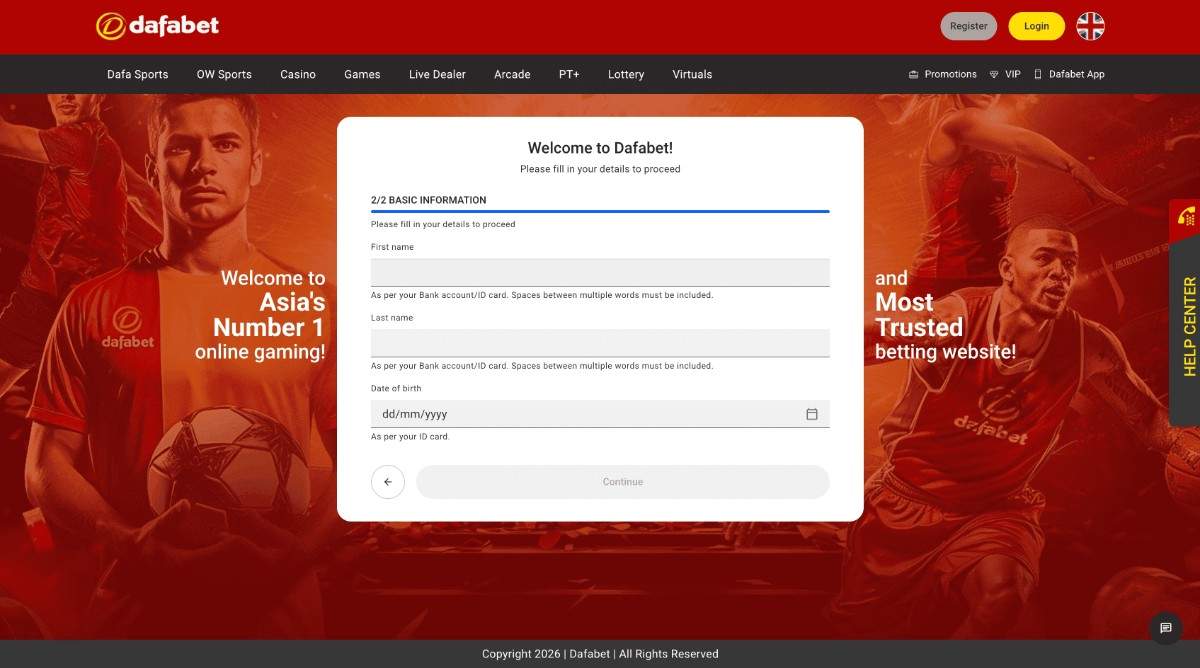Open Lottery menu item
Viewport: 1200px width, 668px height.
pyautogui.click(x=626, y=74)
